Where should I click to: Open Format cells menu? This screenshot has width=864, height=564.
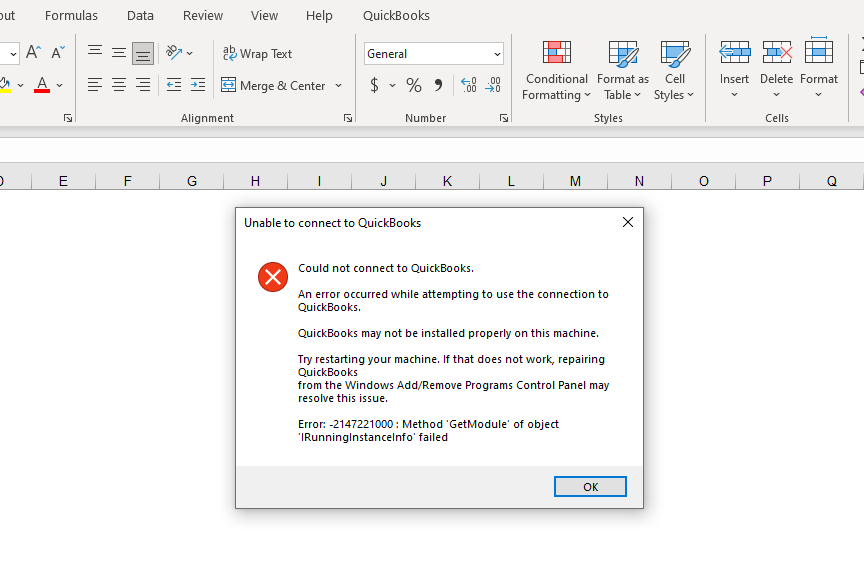point(819,69)
